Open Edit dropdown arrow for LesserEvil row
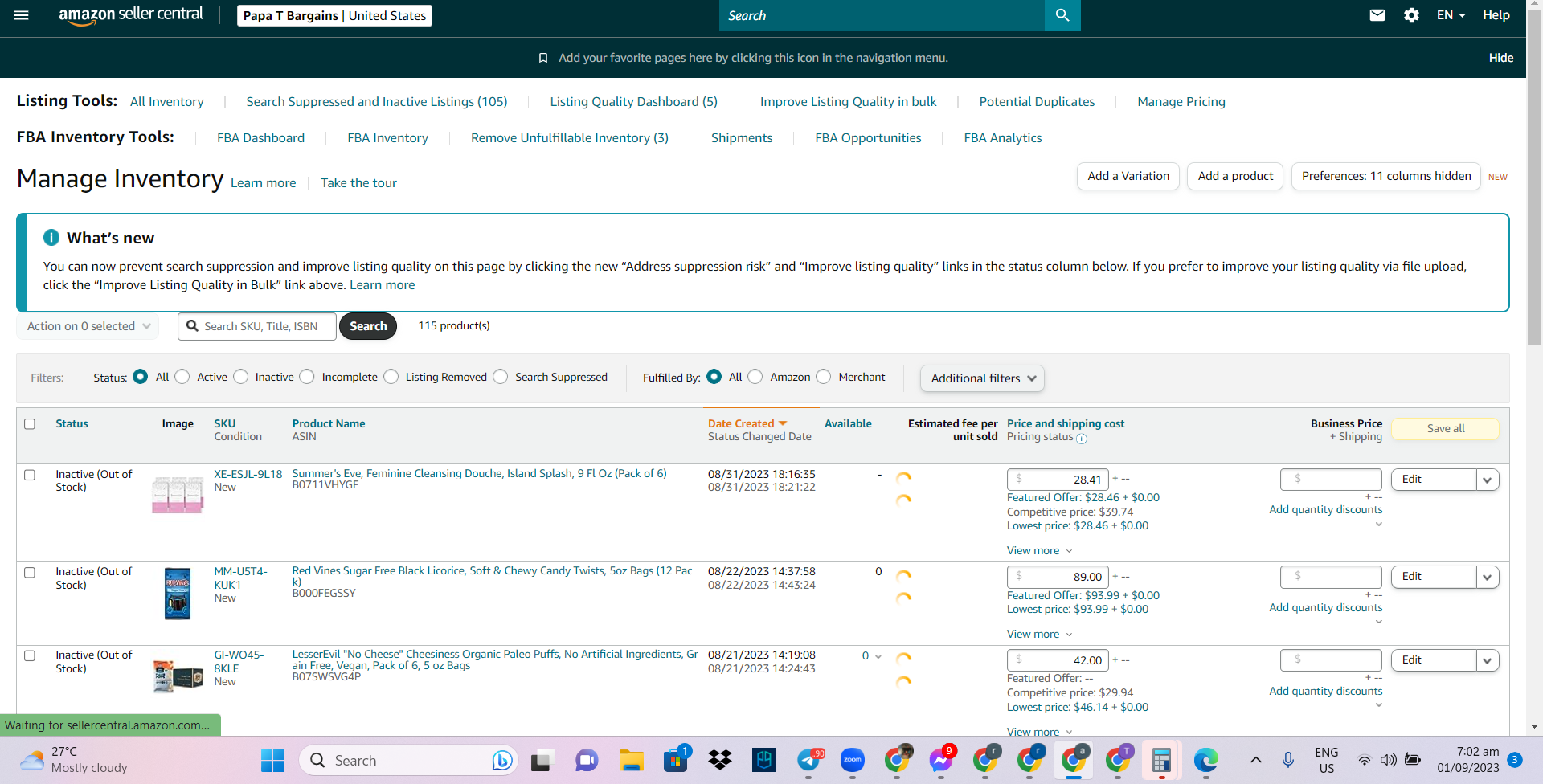The width and height of the screenshot is (1543, 784). pyautogui.click(x=1488, y=661)
